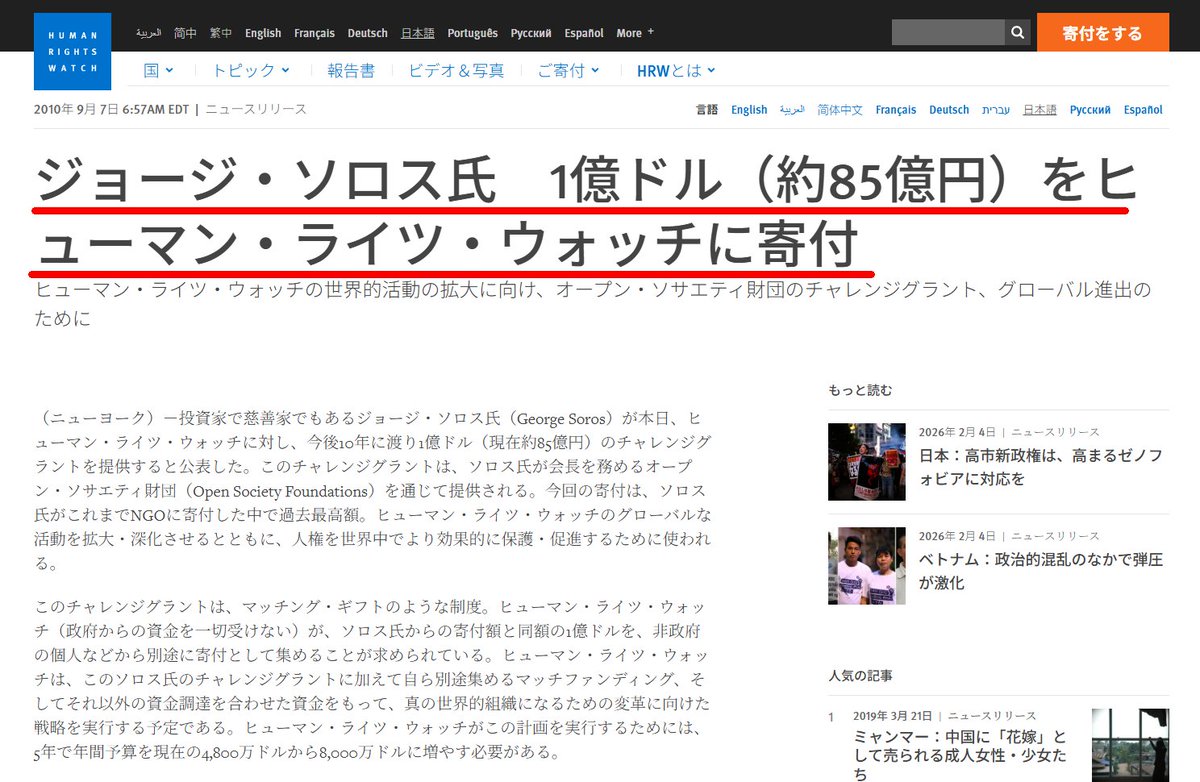The width and height of the screenshot is (1200, 782).
Task: Choose Русский in the article 言語 row
Action: 1091,110
